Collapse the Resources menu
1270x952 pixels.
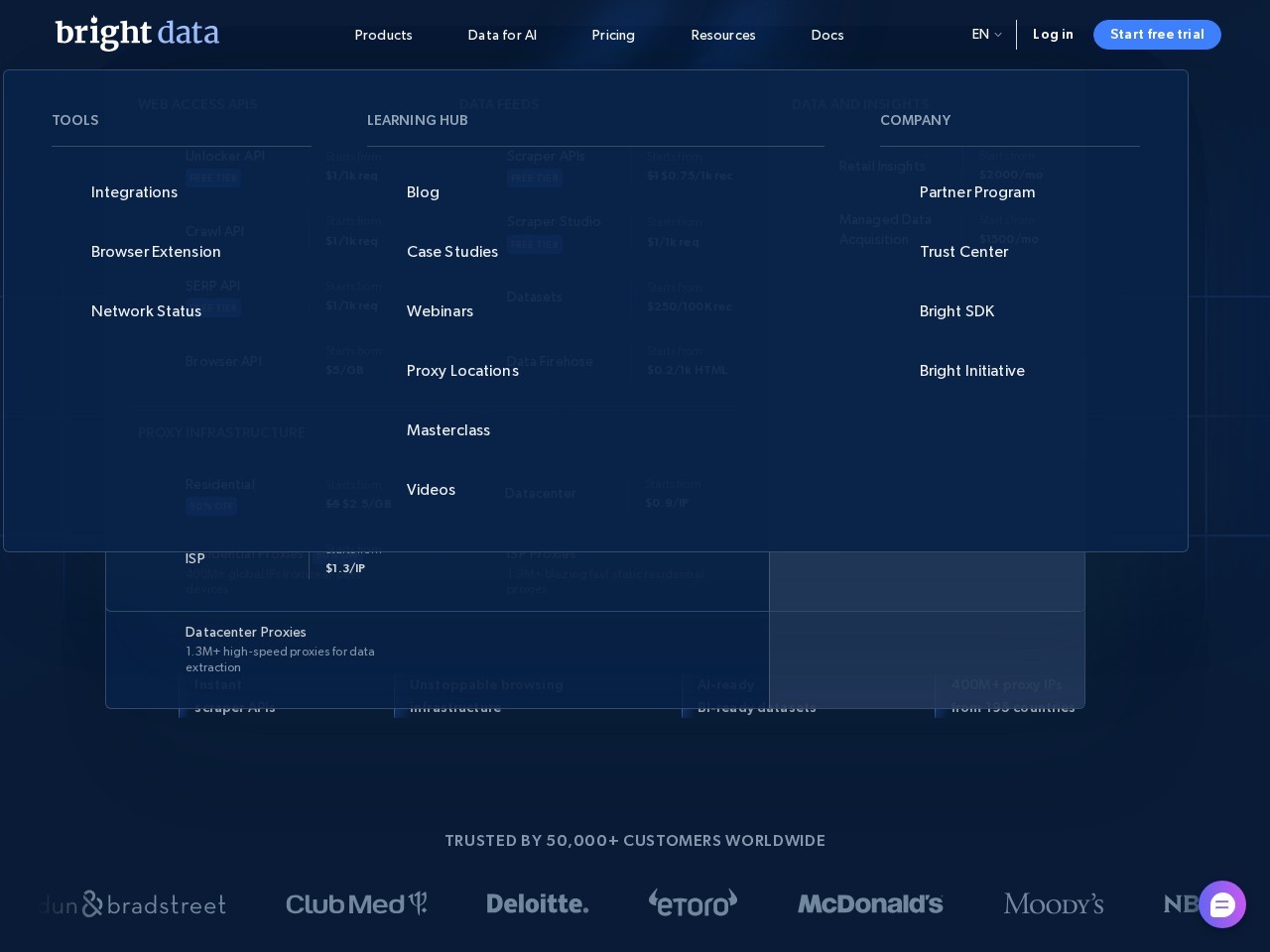(723, 35)
